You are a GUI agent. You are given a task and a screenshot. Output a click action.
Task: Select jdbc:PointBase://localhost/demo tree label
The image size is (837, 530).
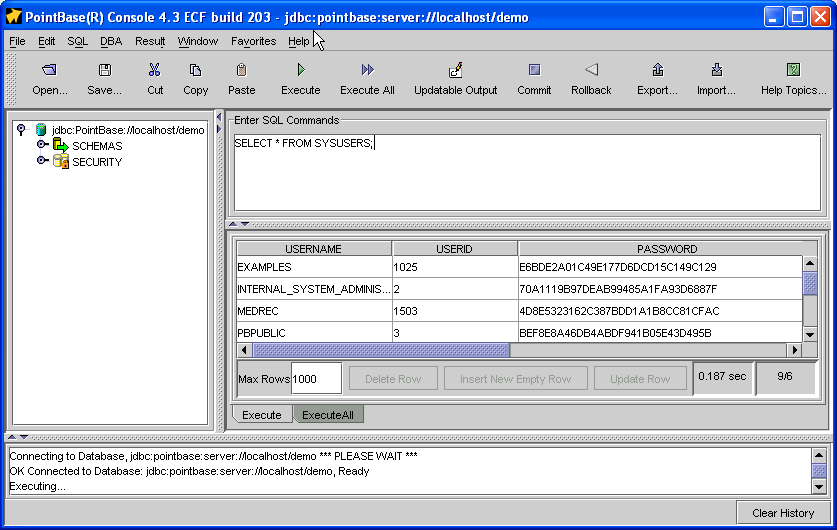point(128,130)
